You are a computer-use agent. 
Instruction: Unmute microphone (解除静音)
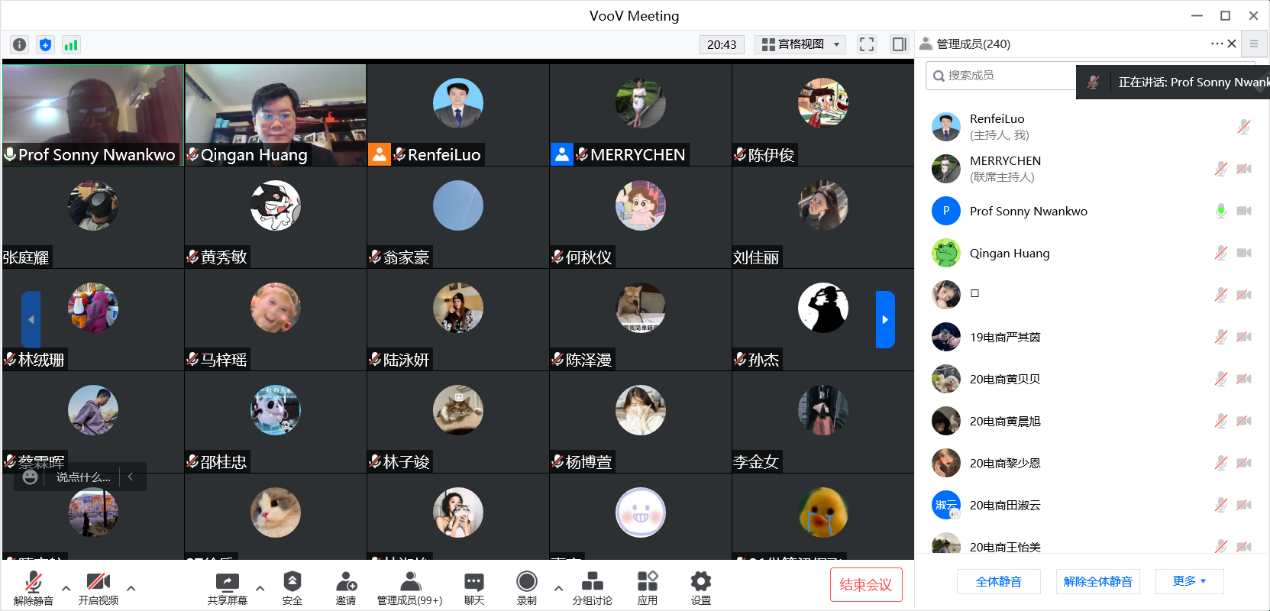pyautogui.click(x=34, y=588)
